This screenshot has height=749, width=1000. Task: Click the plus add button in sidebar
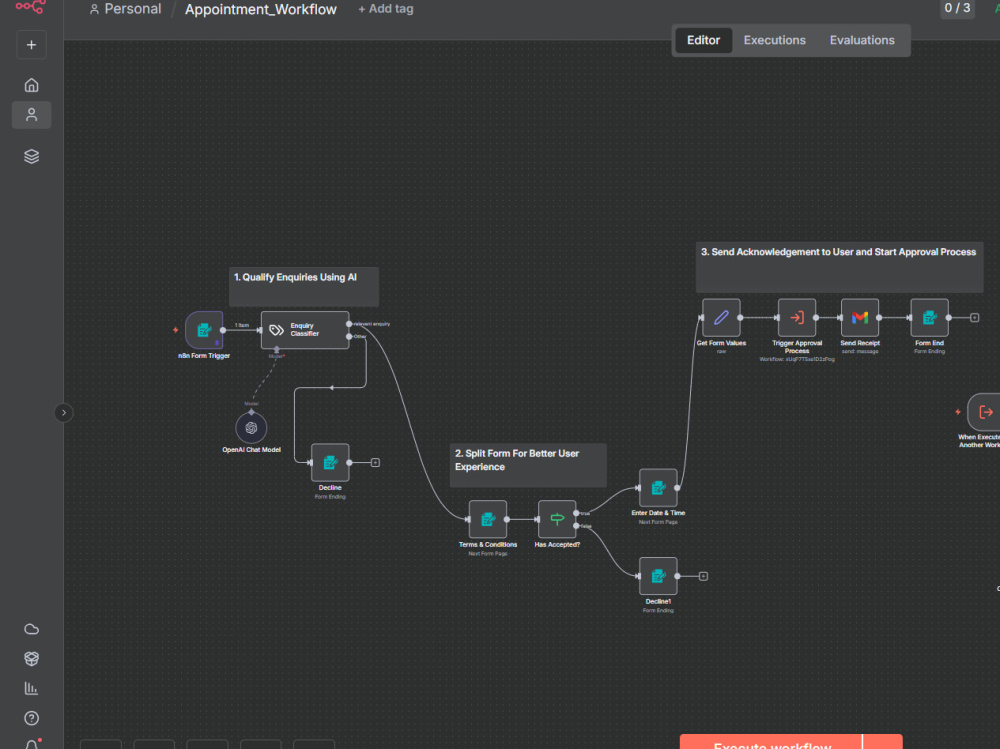tap(31, 45)
